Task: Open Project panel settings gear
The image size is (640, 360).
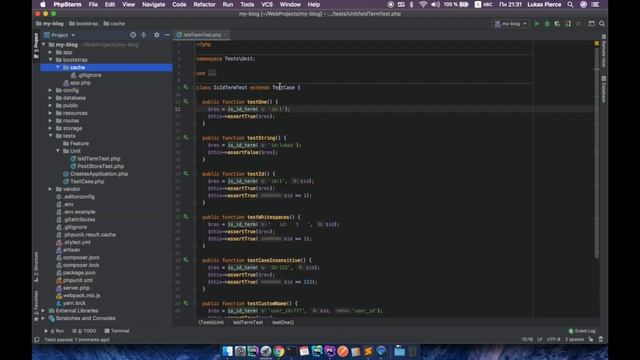Action: (157, 35)
